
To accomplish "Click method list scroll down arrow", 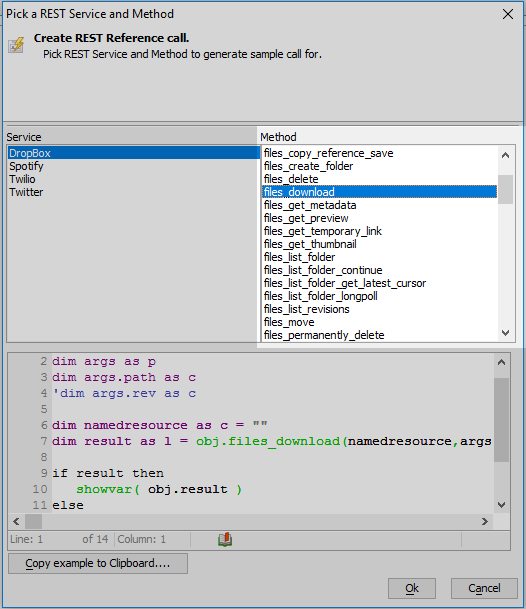I will (x=505, y=333).
